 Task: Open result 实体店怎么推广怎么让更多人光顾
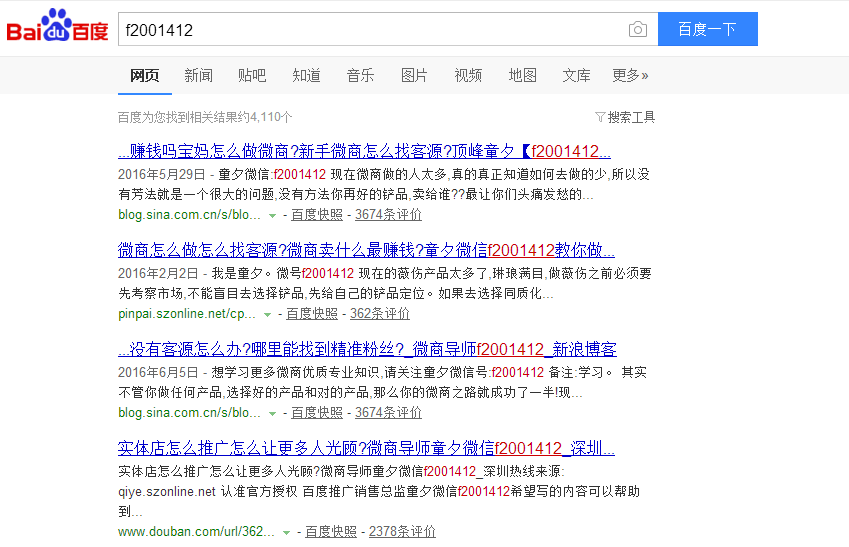(x=366, y=448)
